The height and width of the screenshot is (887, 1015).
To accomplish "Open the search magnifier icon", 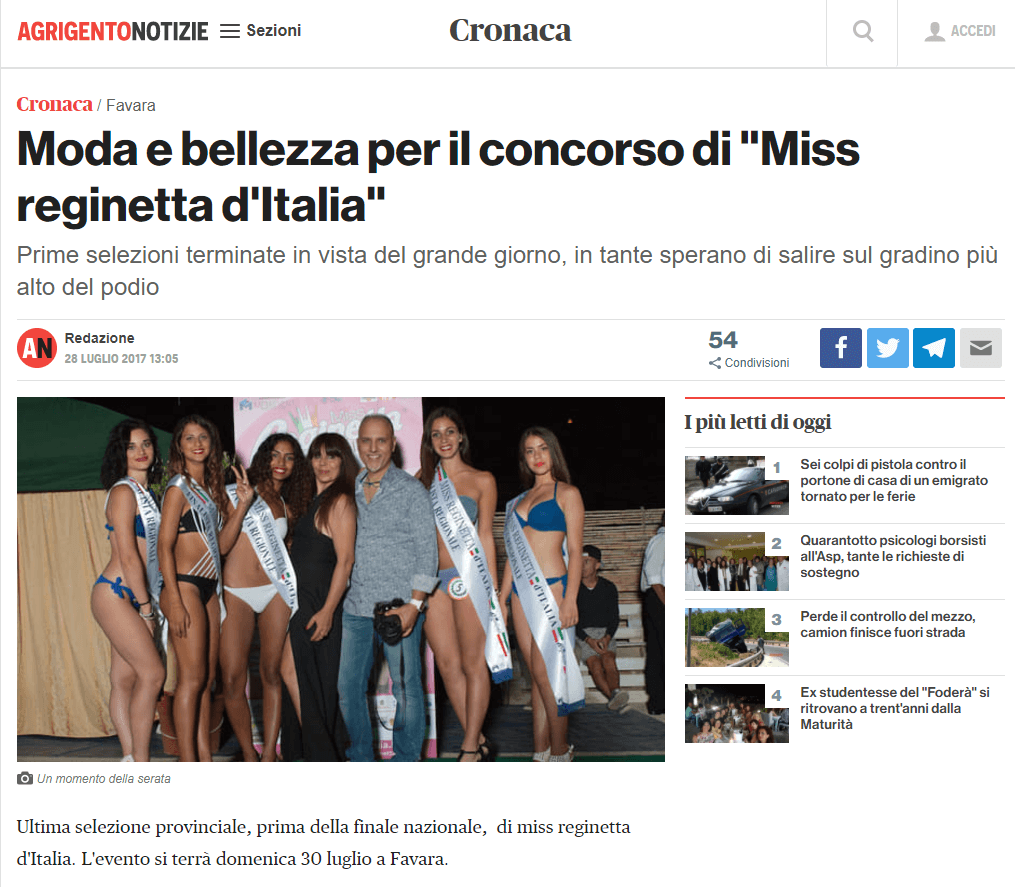I will pos(862,31).
